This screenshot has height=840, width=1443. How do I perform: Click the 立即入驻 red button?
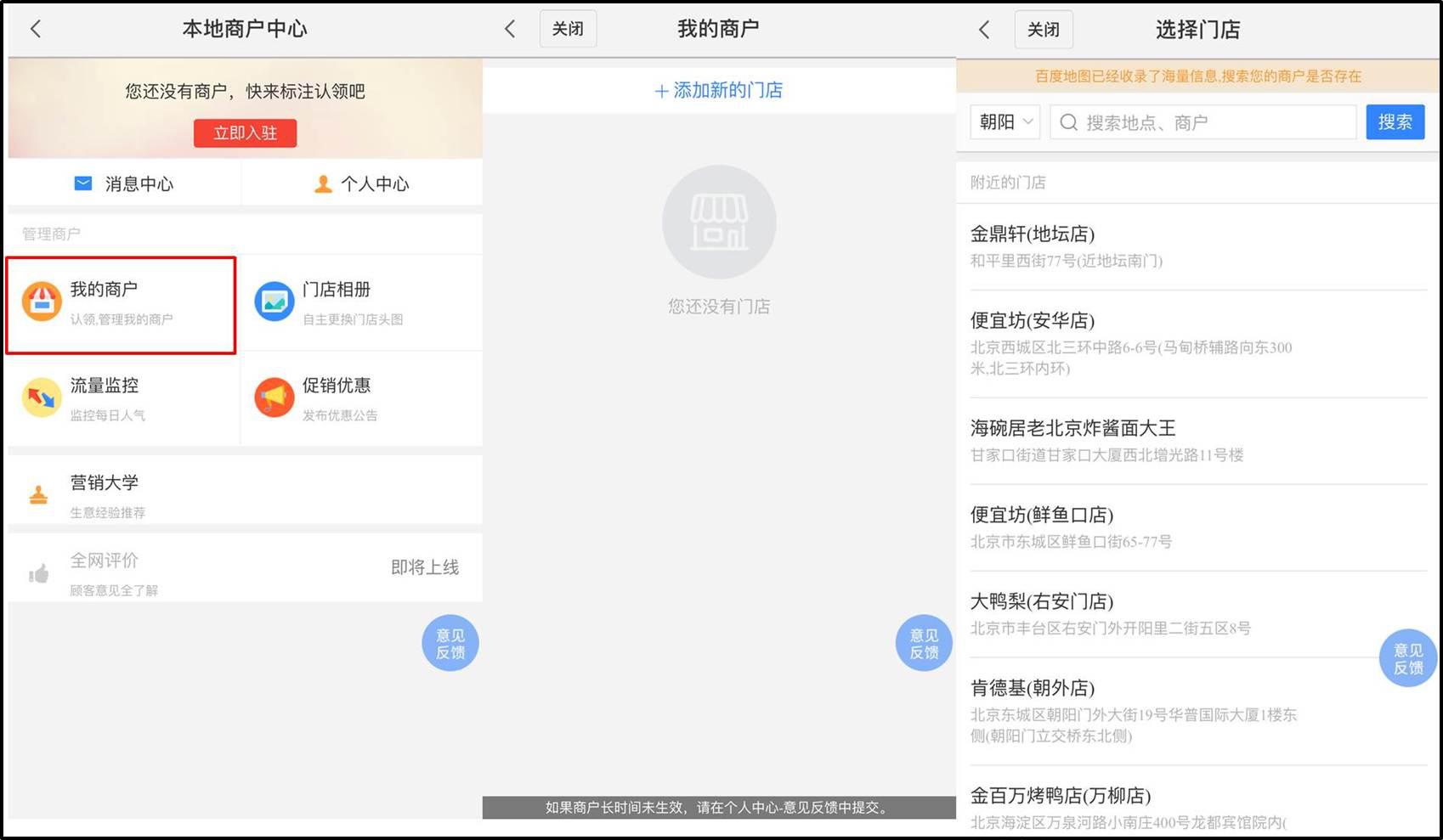[x=245, y=132]
